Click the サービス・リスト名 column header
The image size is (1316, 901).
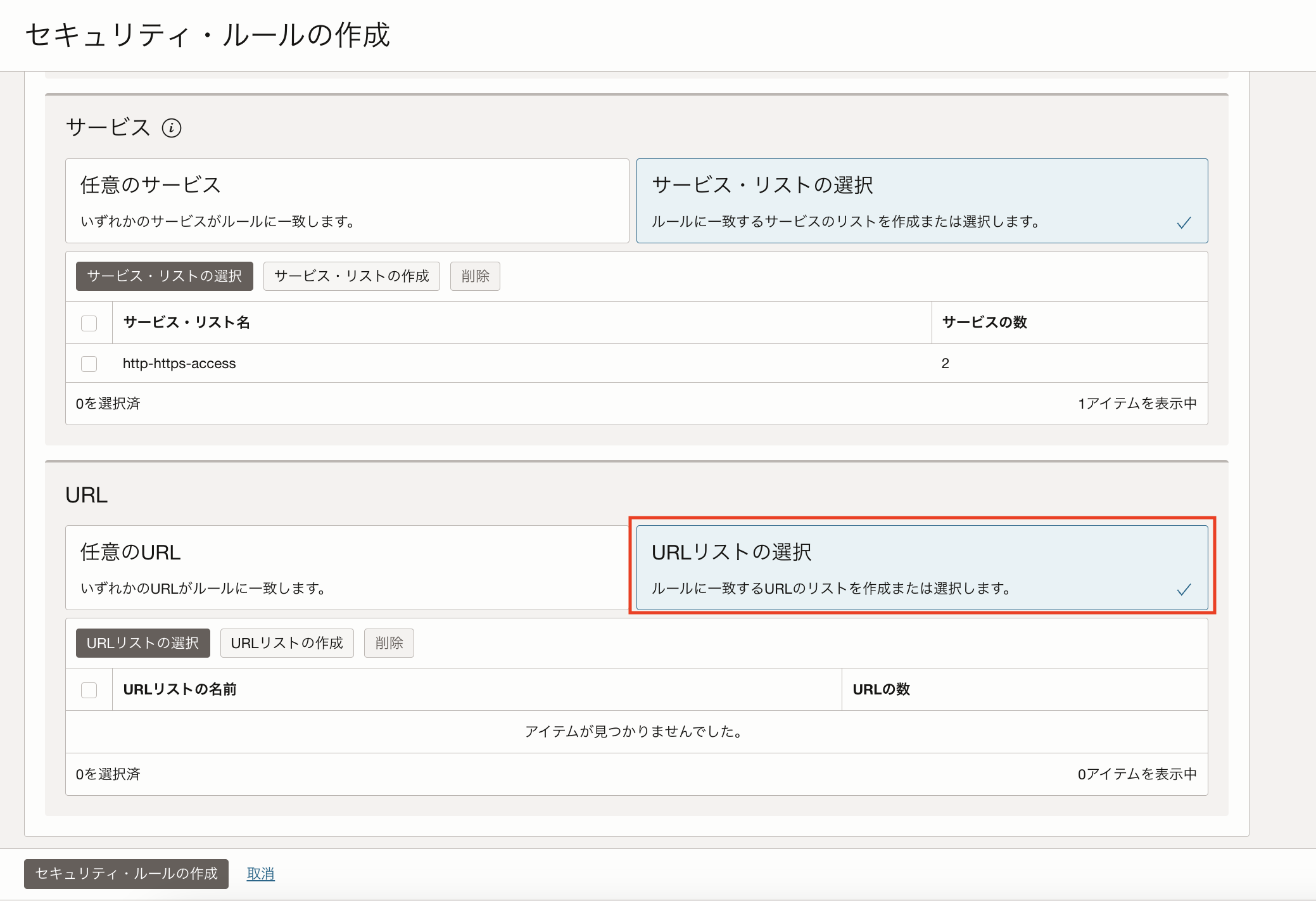tap(186, 323)
